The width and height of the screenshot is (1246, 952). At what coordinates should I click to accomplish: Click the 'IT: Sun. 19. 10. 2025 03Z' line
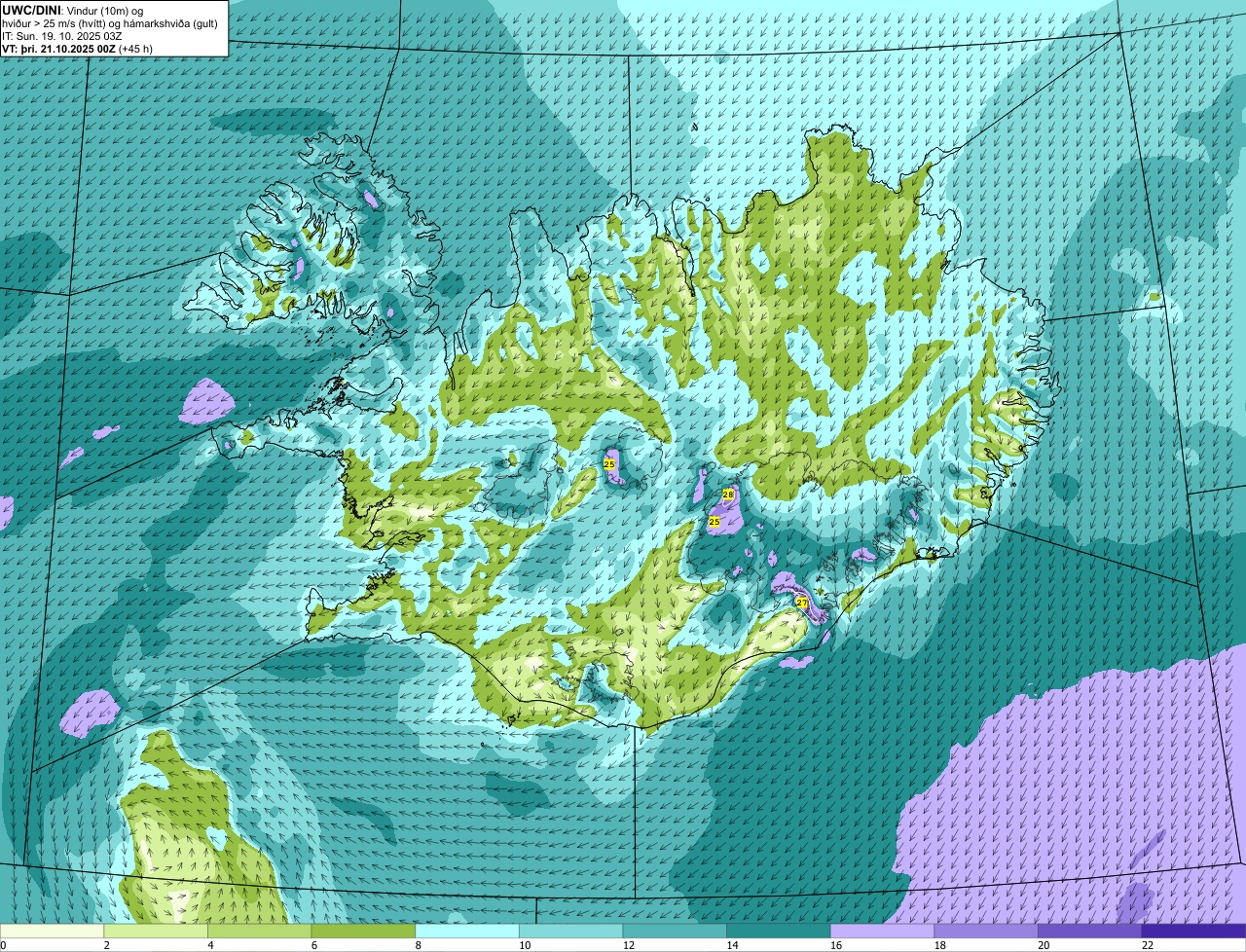coord(62,35)
